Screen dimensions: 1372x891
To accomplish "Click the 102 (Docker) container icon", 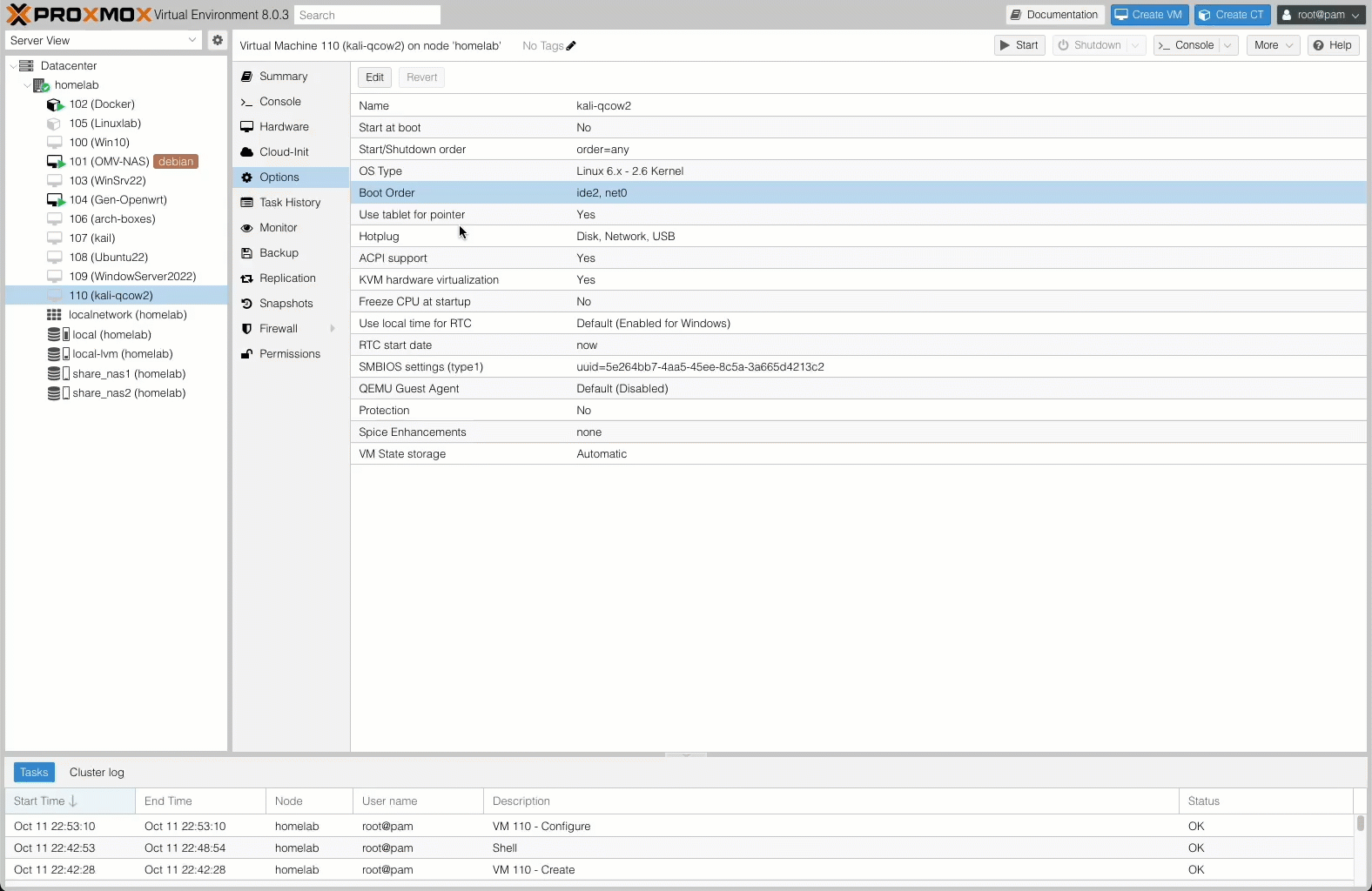I will tap(55, 104).
